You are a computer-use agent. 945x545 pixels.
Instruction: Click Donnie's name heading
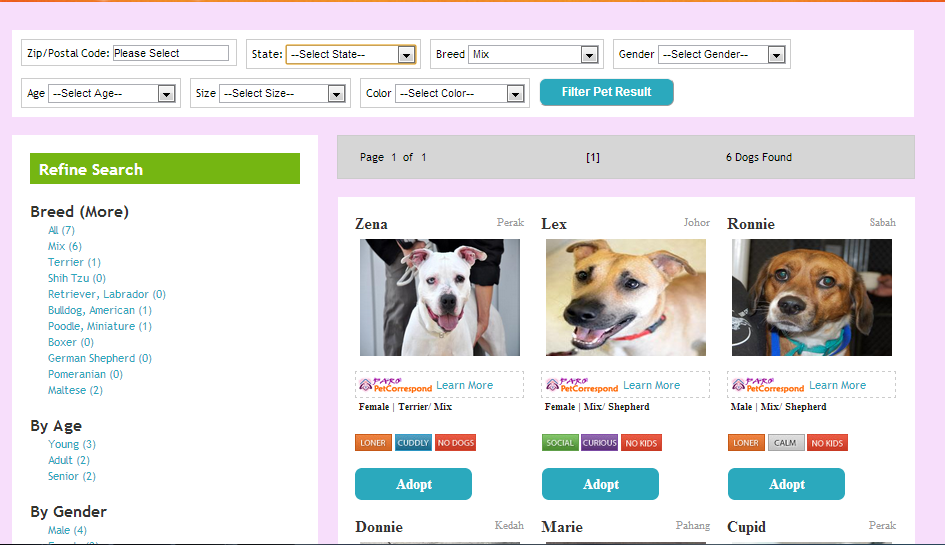pyautogui.click(x=379, y=527)
